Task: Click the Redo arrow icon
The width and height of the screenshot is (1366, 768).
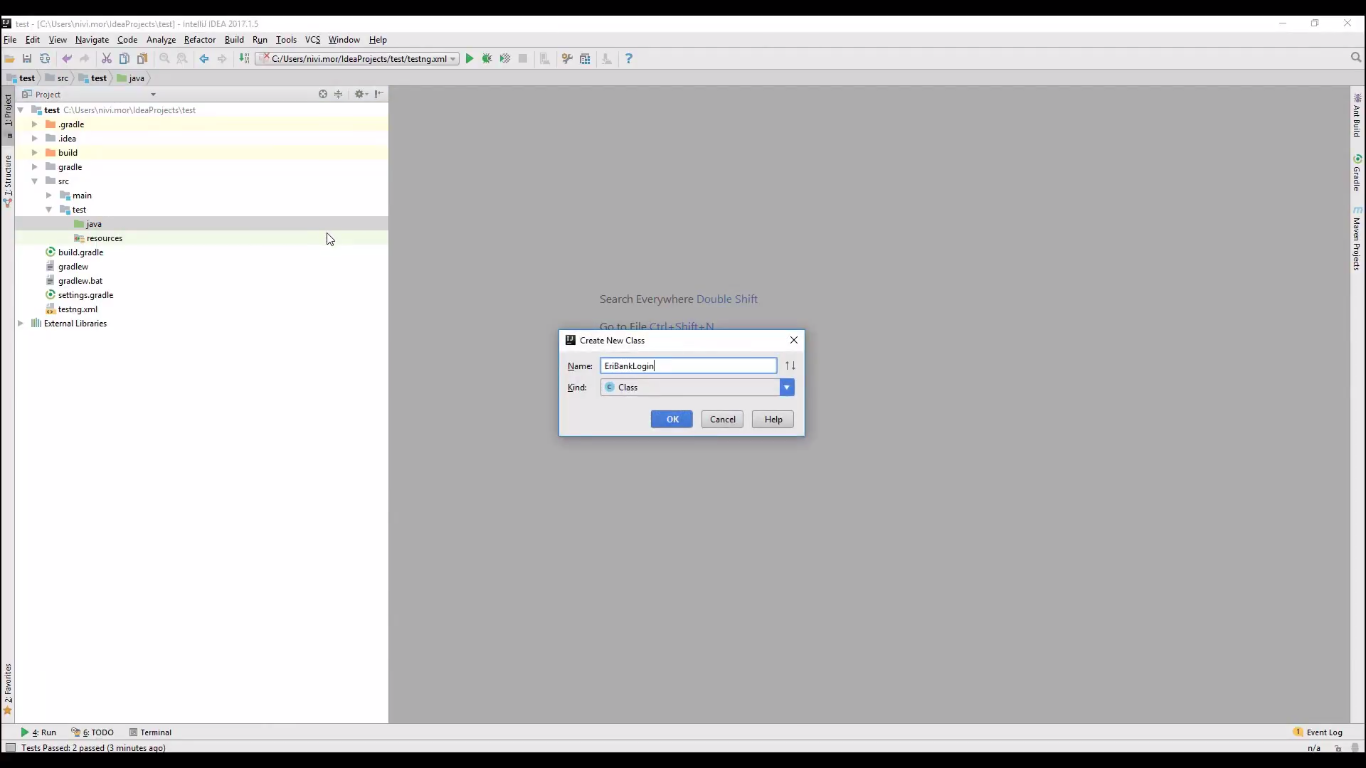Action: tap(85, 59)
